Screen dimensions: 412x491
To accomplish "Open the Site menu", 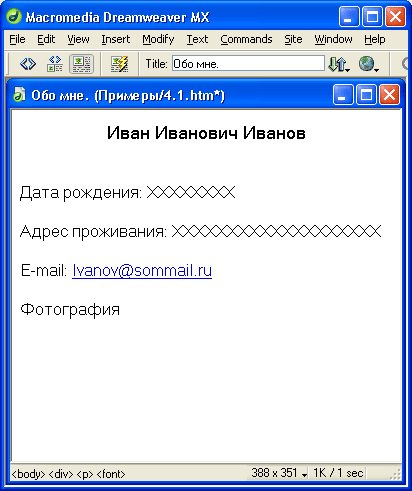I will coord(293,39).
